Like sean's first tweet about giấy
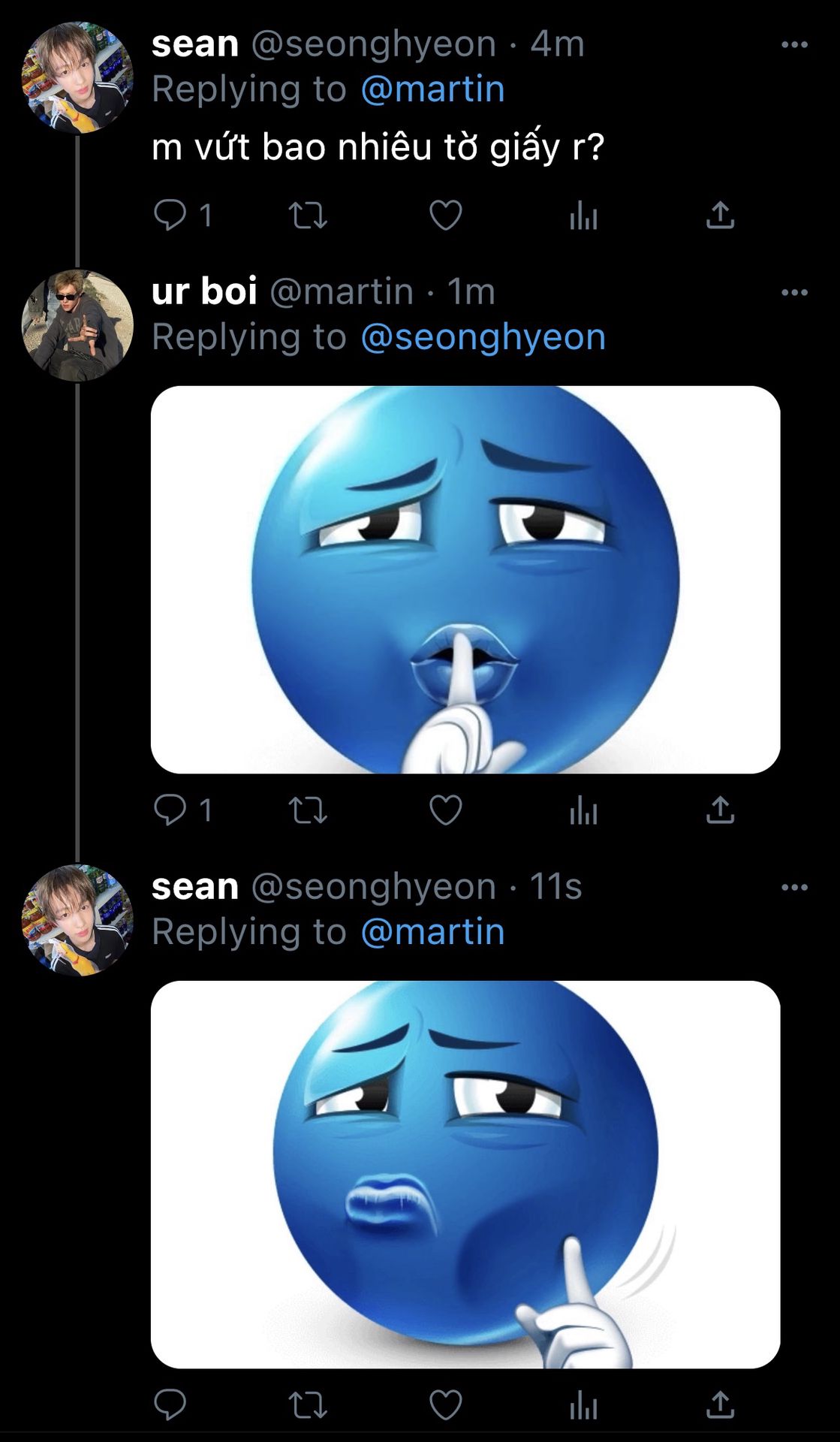This screenshot has height=1442, width=840. (x=445, y=216)
